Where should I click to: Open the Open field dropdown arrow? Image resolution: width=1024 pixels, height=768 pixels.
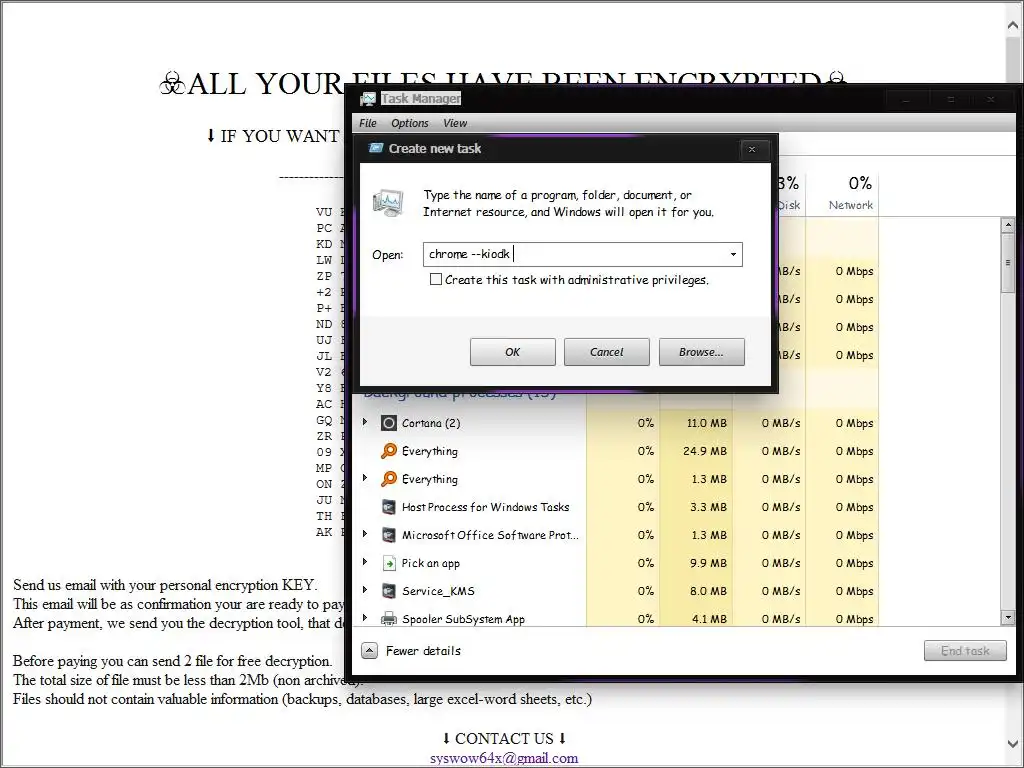coord(733,254)
